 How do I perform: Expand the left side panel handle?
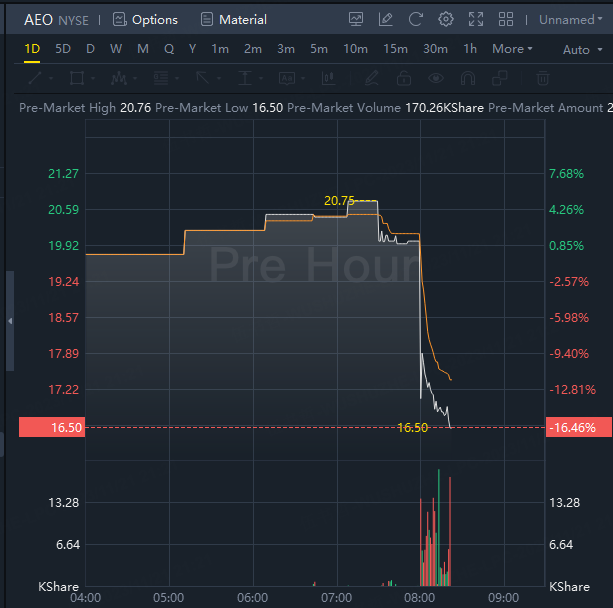[x=10, y=321]
